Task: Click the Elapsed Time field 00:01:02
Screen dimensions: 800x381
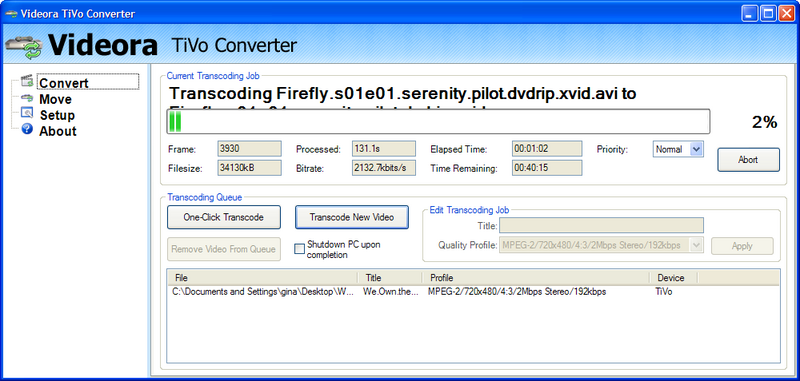Action: click(547, 149)
